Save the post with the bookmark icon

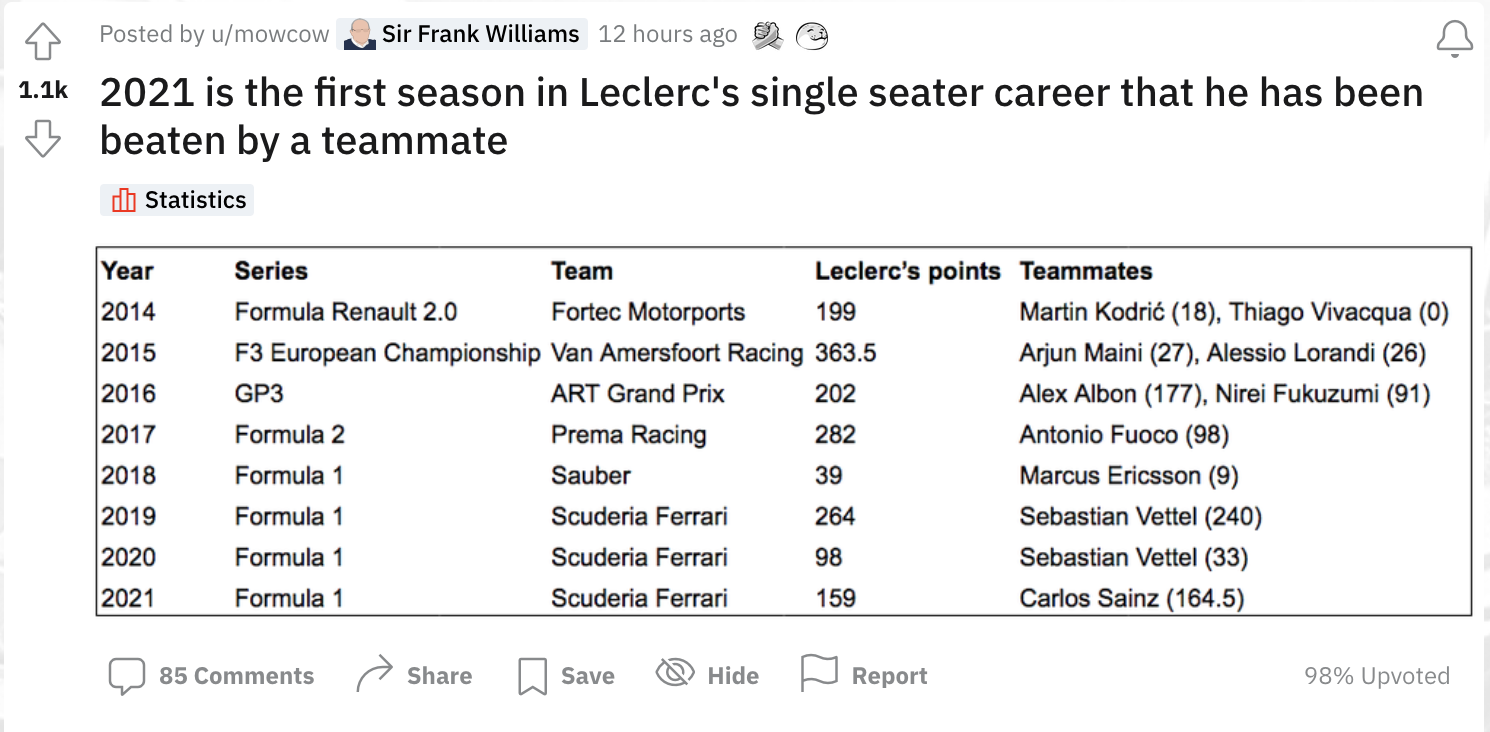coord(532,676)
